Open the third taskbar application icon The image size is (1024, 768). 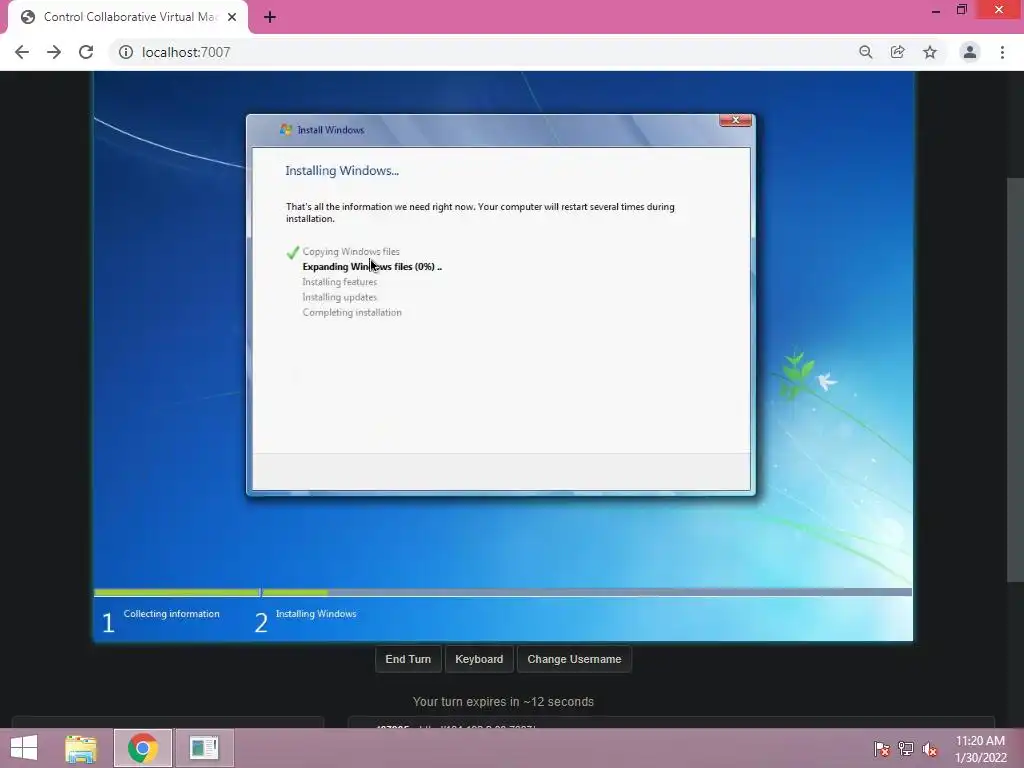tap(204, 748)
